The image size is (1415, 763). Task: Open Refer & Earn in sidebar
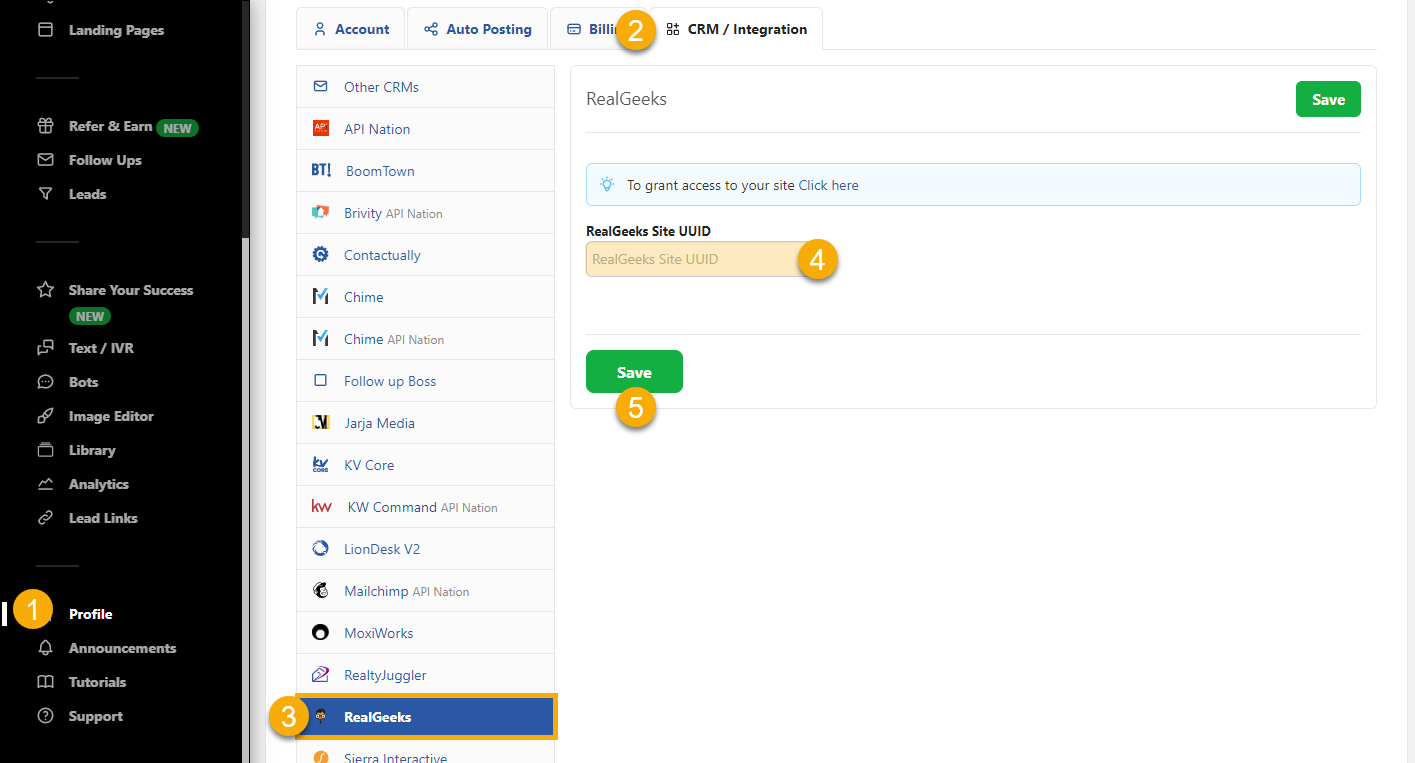click(x=110, y=127)
